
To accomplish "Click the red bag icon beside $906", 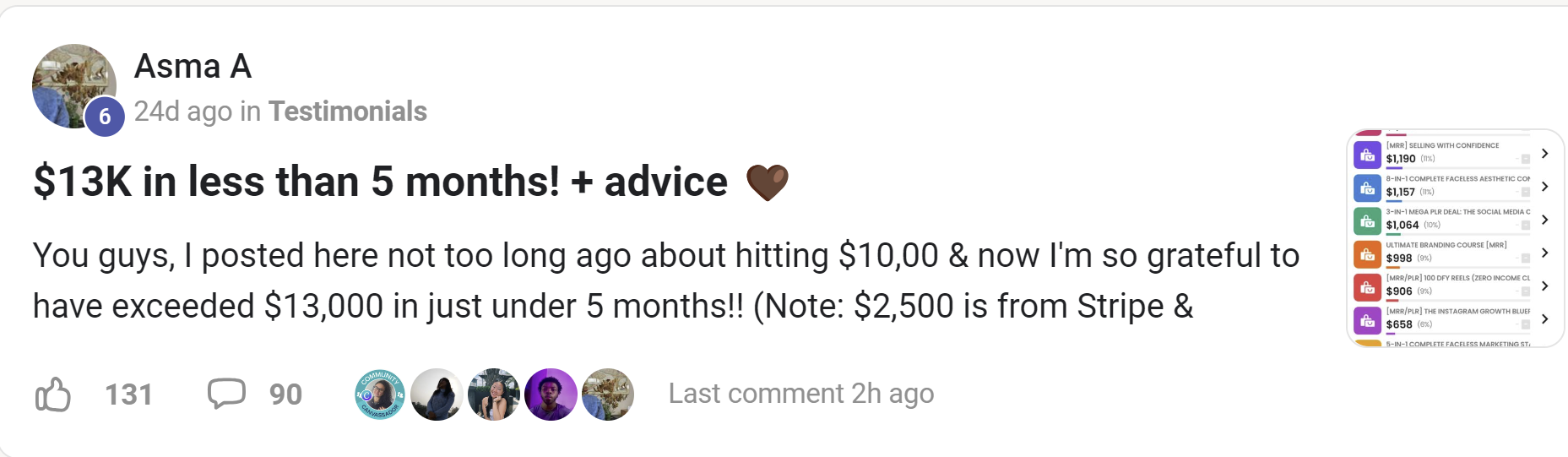I will click(x=1367, y=288).
